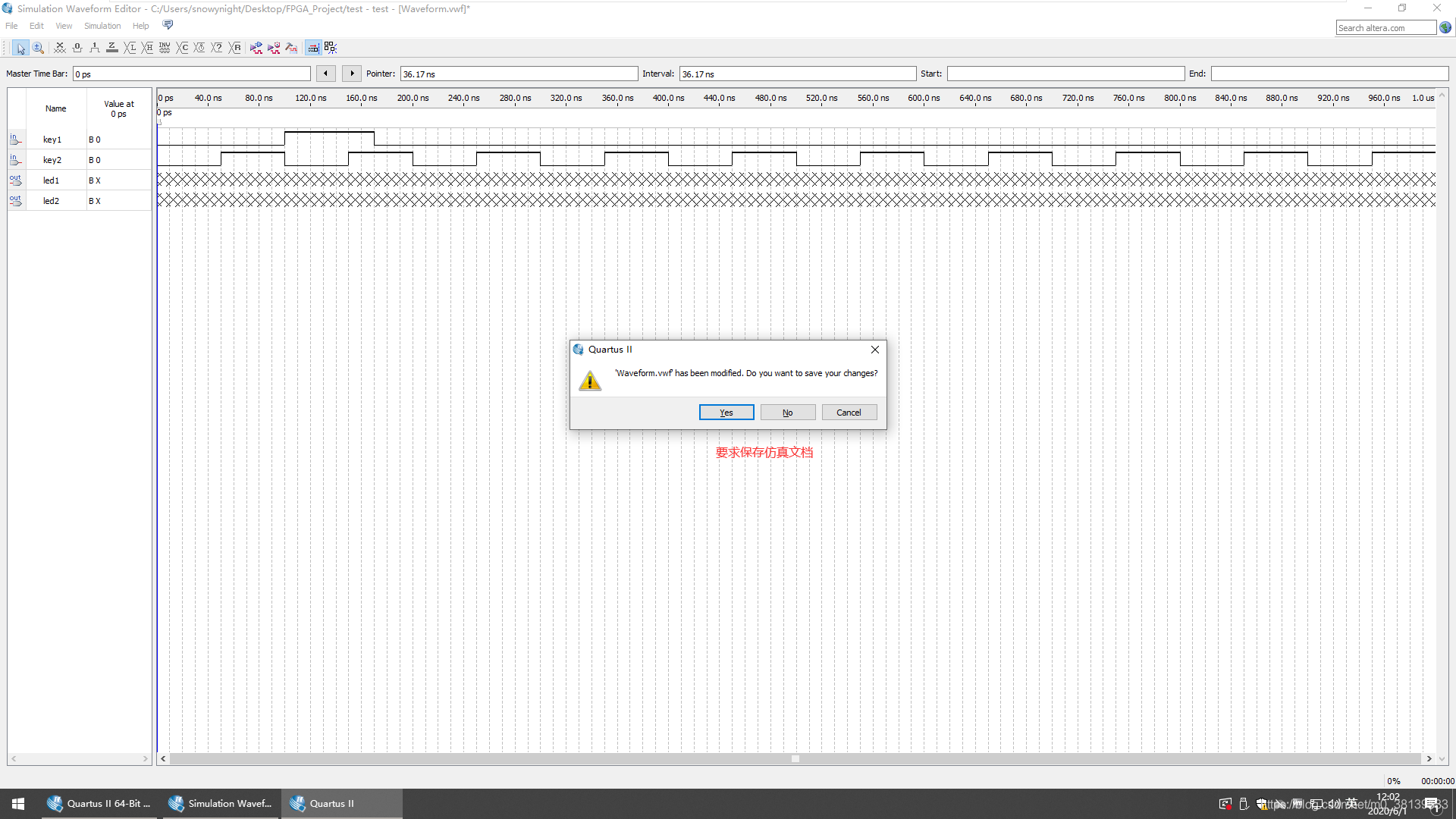Open the Edit menu
The width and height of the screenshot is (1456, 819).
coord(36,26)
